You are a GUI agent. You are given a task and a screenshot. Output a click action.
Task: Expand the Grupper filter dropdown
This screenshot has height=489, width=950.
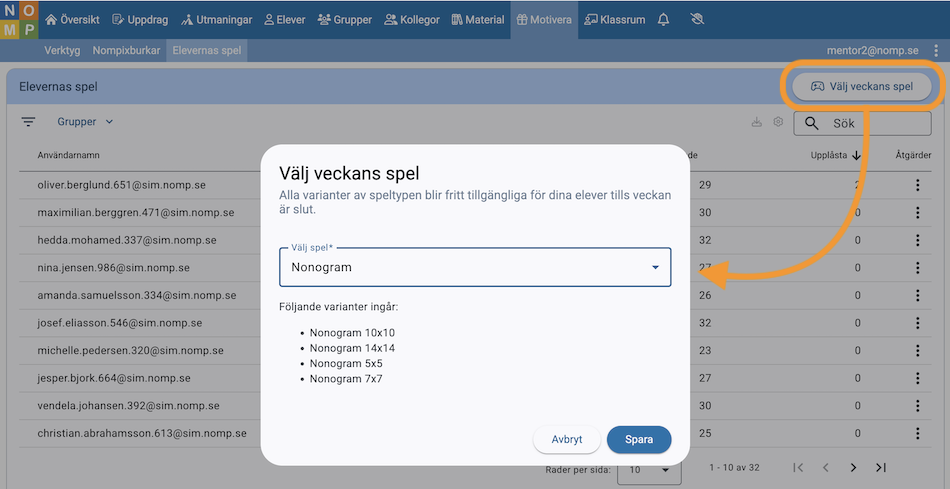coord(85,122)
